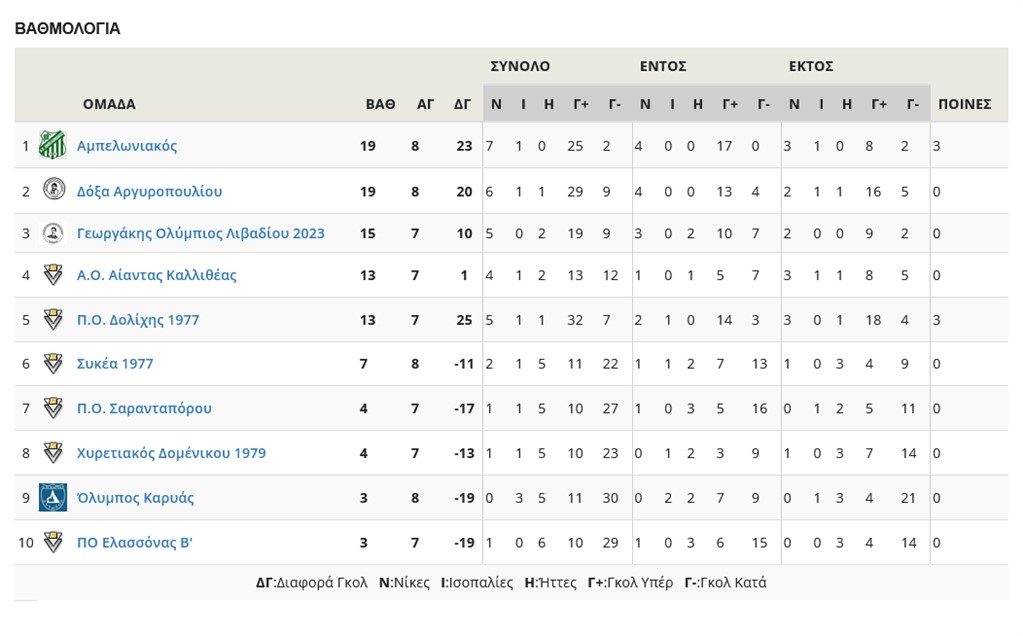
Task: Click the ΟΜΑΔΑ column header
Action: click(109, 104)
